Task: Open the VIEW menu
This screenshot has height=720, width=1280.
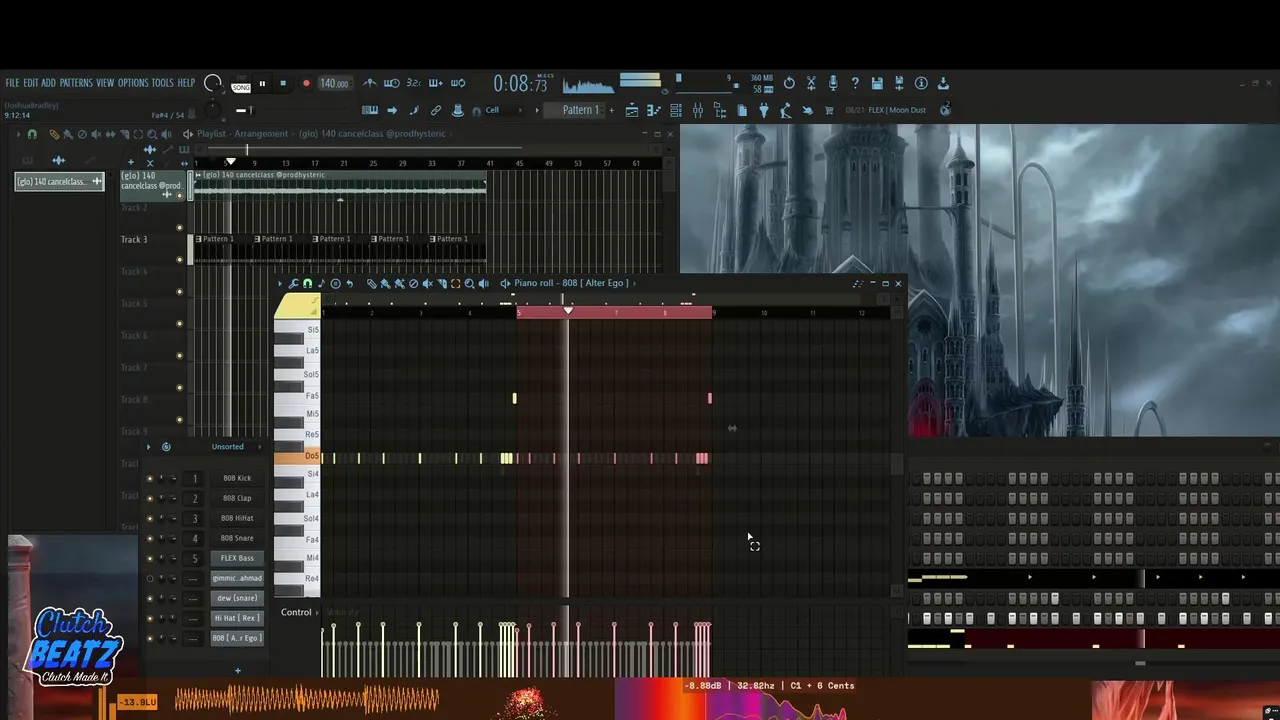Action: (x=105, y=83)
